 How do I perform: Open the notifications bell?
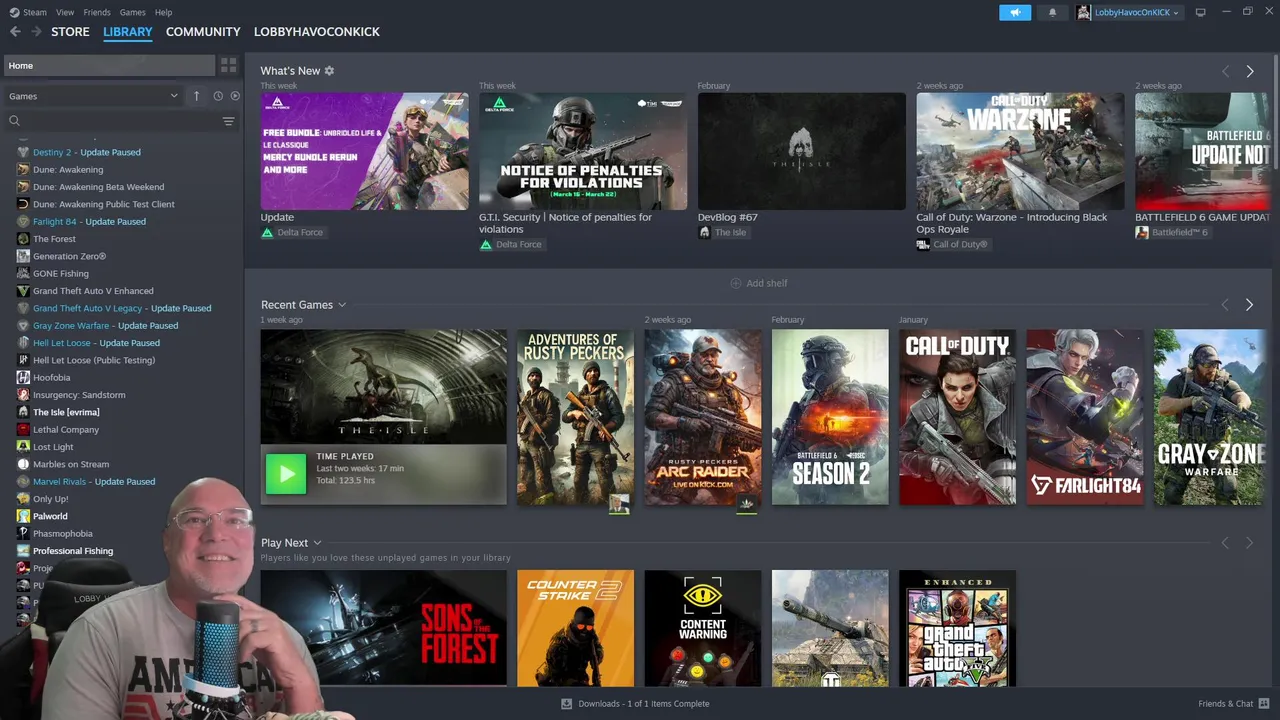[x=1052, y=12]
